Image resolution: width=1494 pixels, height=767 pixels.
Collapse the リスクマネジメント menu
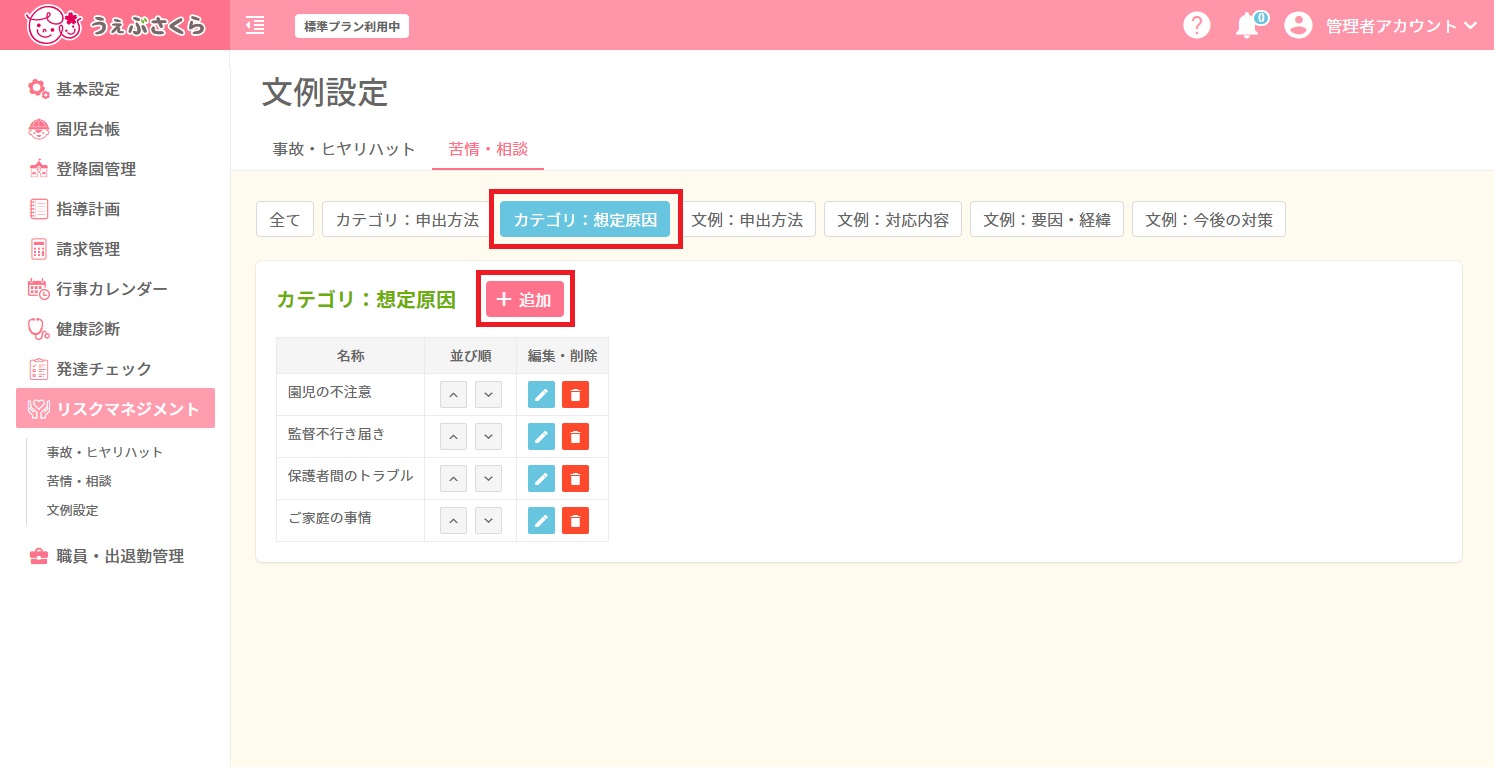[x=115, y=408]
